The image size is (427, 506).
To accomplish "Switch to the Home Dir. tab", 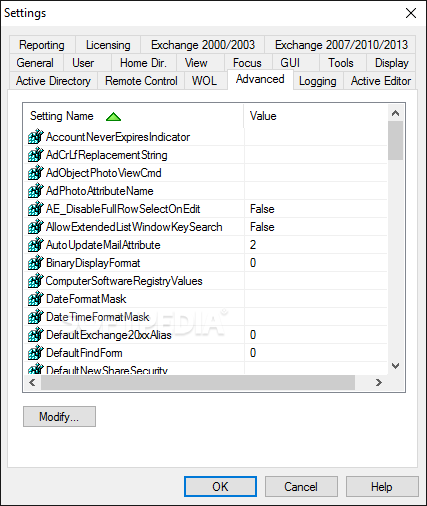I will [x=143, y=63].
